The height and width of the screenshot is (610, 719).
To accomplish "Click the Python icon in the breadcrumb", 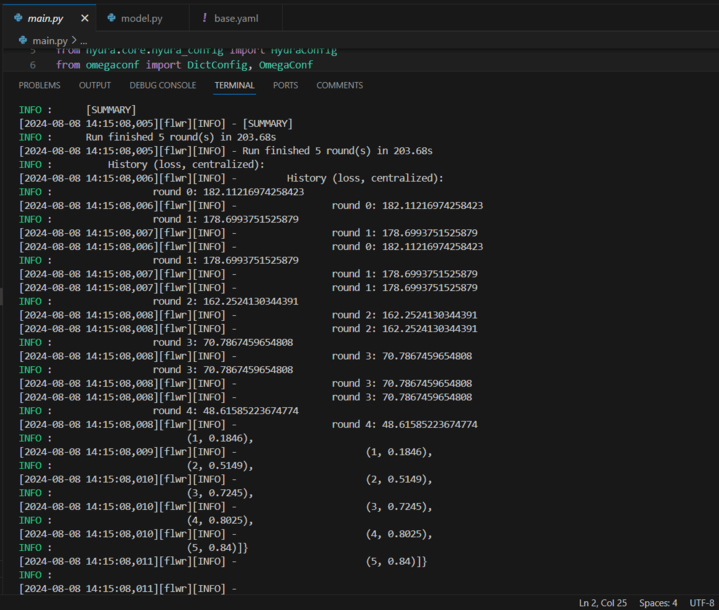I will [x=24, y=41].
